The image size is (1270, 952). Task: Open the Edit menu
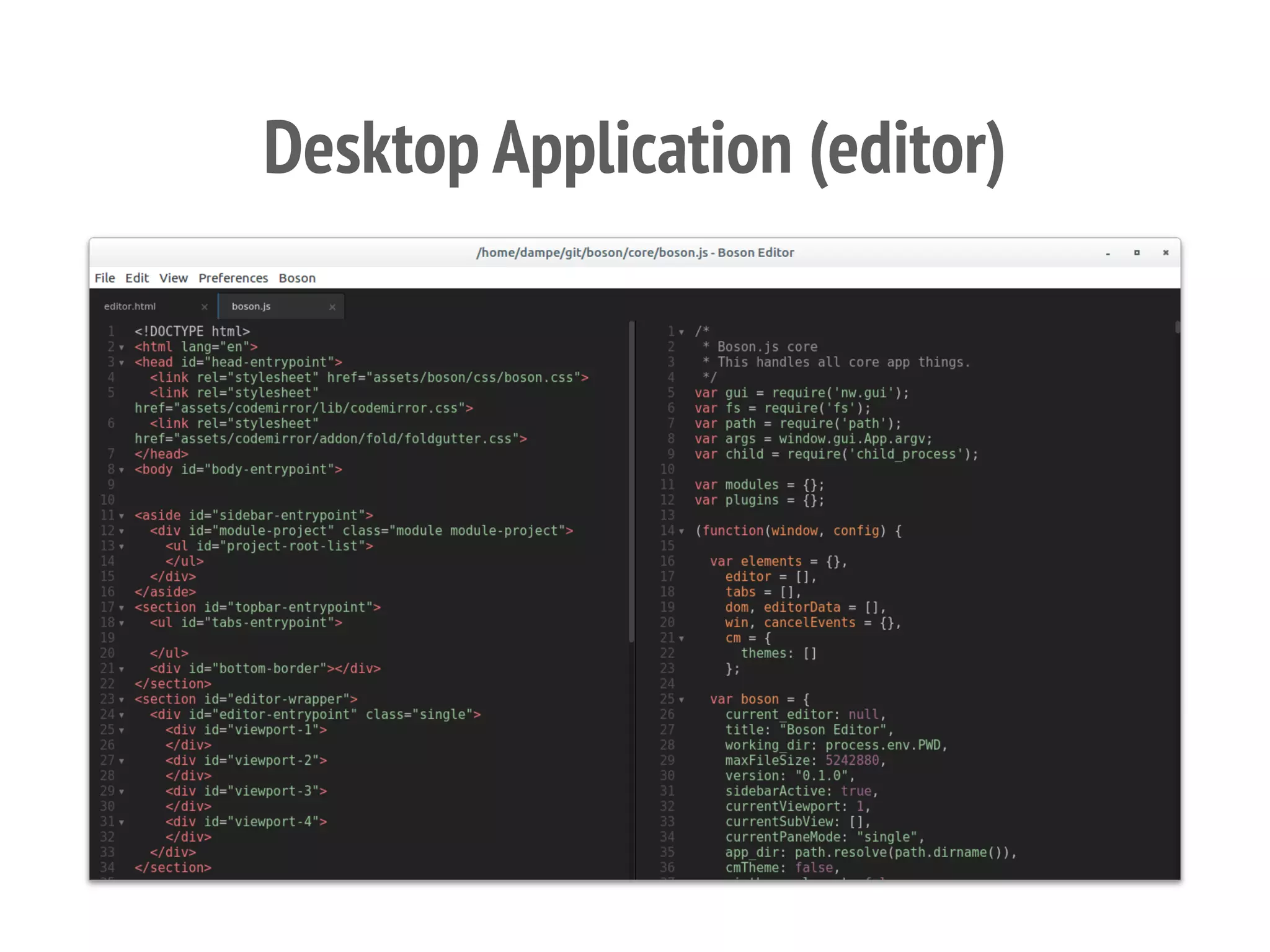[x=136, y=278]
